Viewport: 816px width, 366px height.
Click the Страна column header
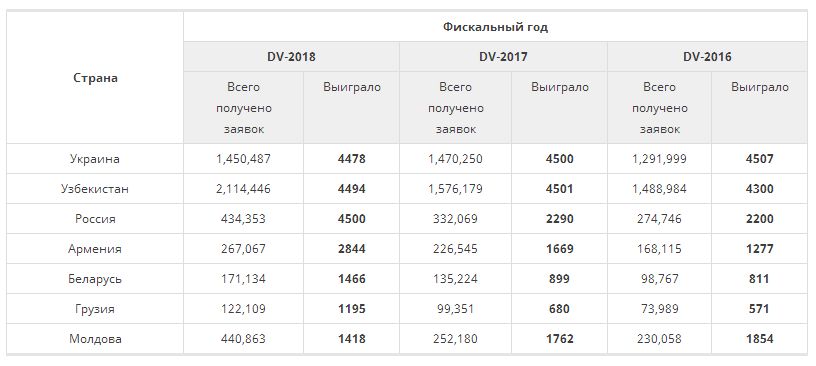[x=95, y=78]
